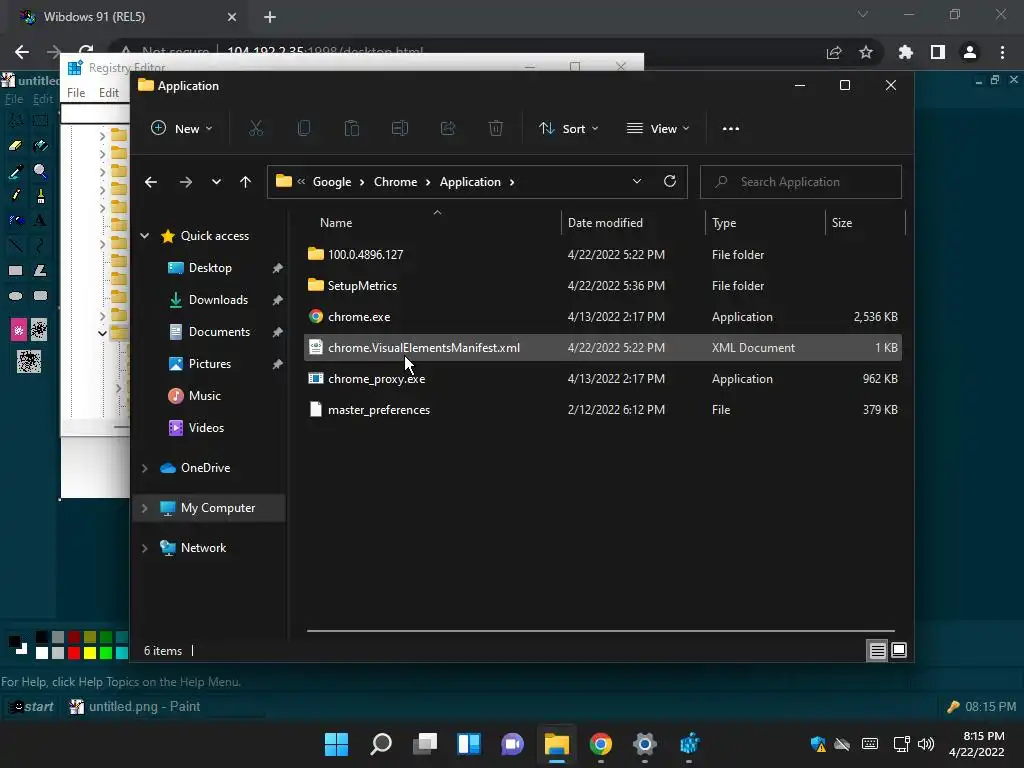This screenshot has width=1024, height=768.
Task: Open File menu in Registry Editor
Action: coord(76,93)
